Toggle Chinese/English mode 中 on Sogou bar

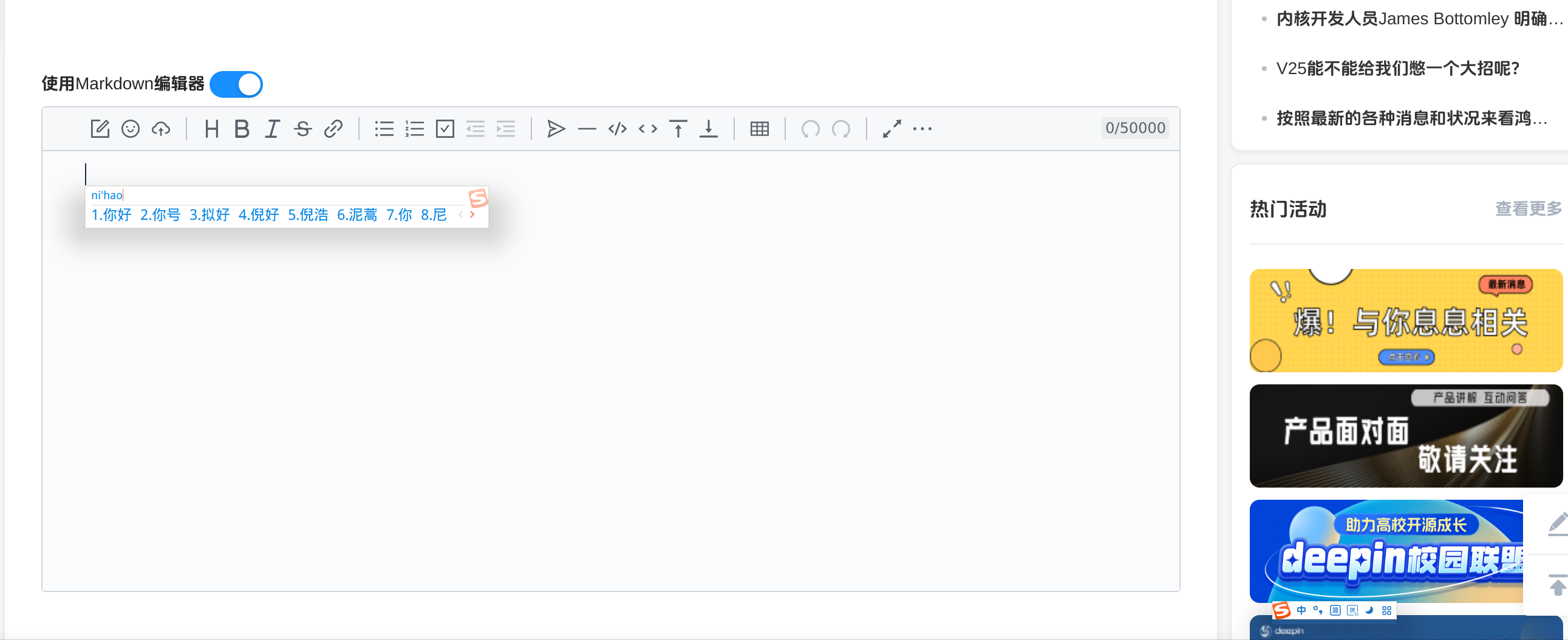pyautogui.click(x=1301, y=610)
